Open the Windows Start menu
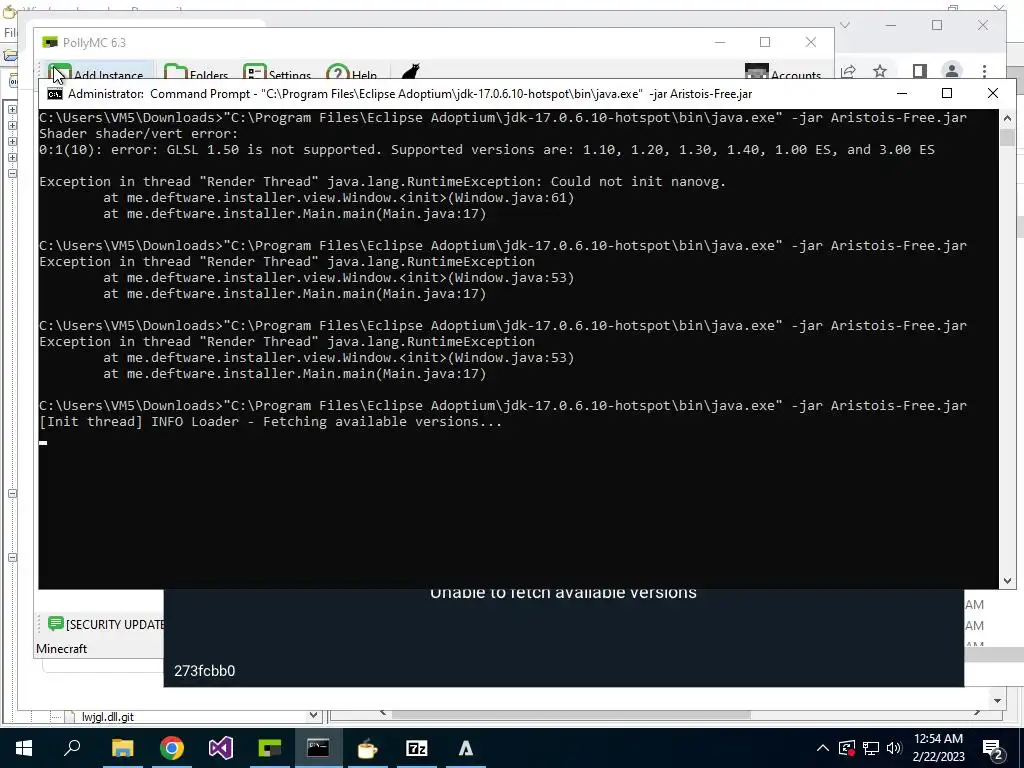 pyautogui.click(x=24, y=748)
